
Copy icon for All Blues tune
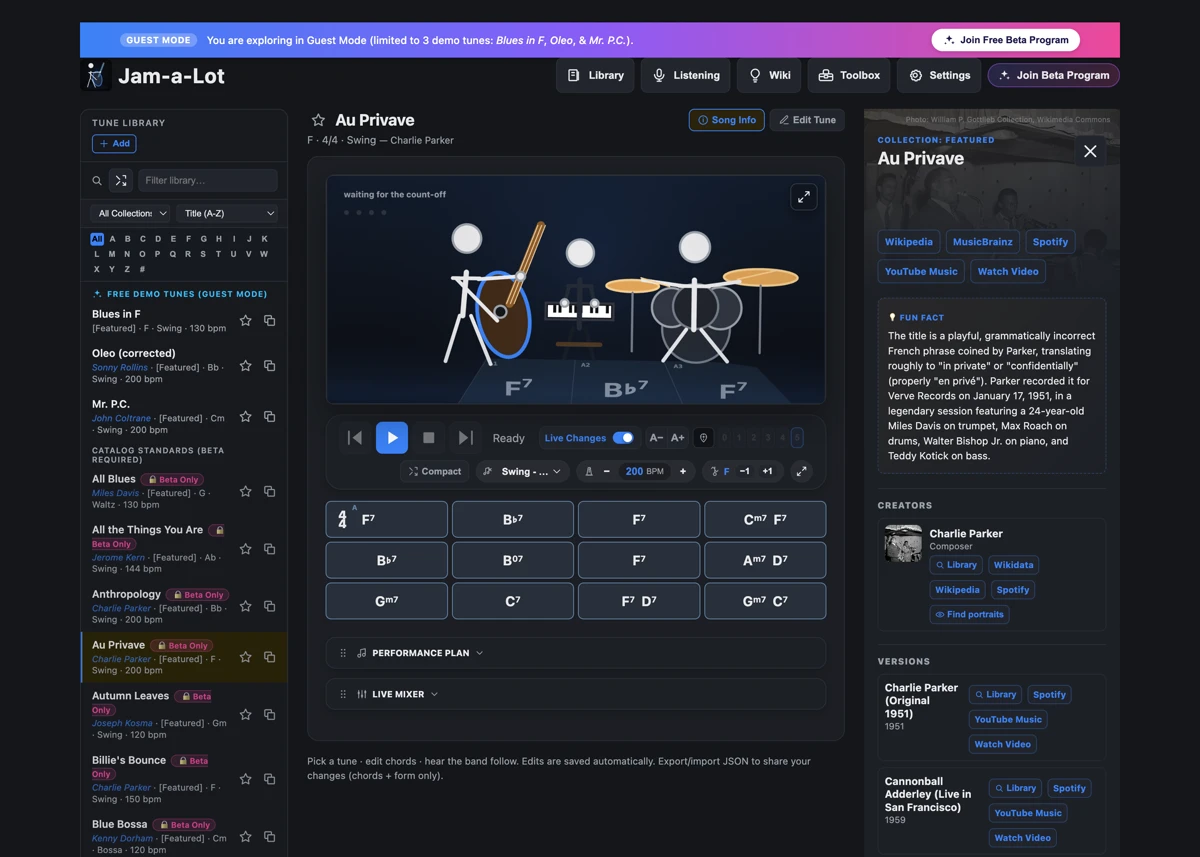(270, 492)
